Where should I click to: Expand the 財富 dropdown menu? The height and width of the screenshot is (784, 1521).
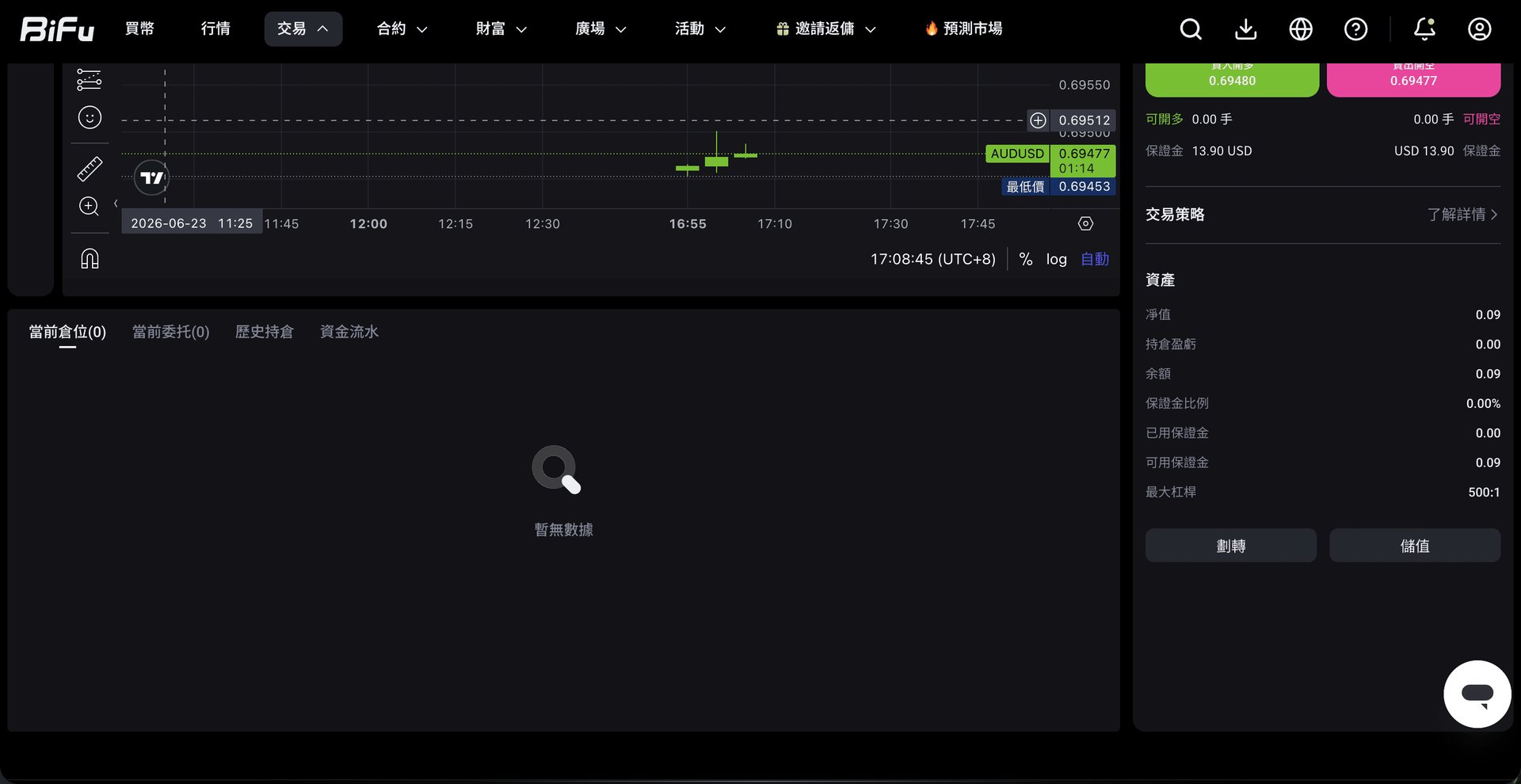501,29
